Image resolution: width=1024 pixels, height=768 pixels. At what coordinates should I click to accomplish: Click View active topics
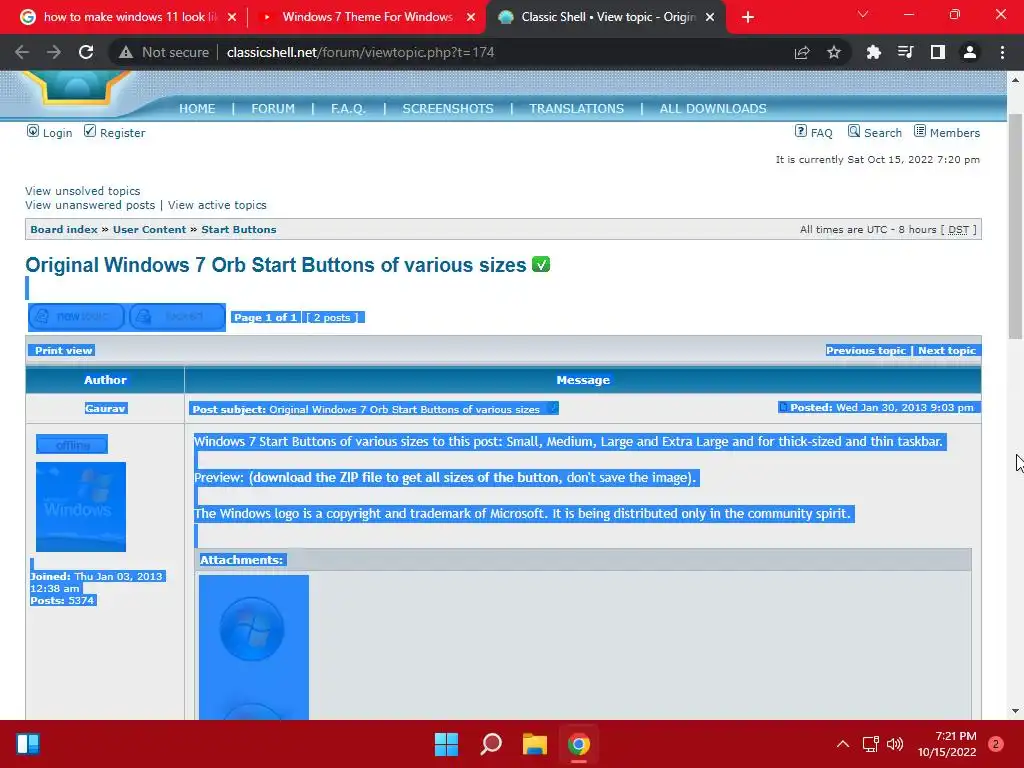(x=217, y=205)
